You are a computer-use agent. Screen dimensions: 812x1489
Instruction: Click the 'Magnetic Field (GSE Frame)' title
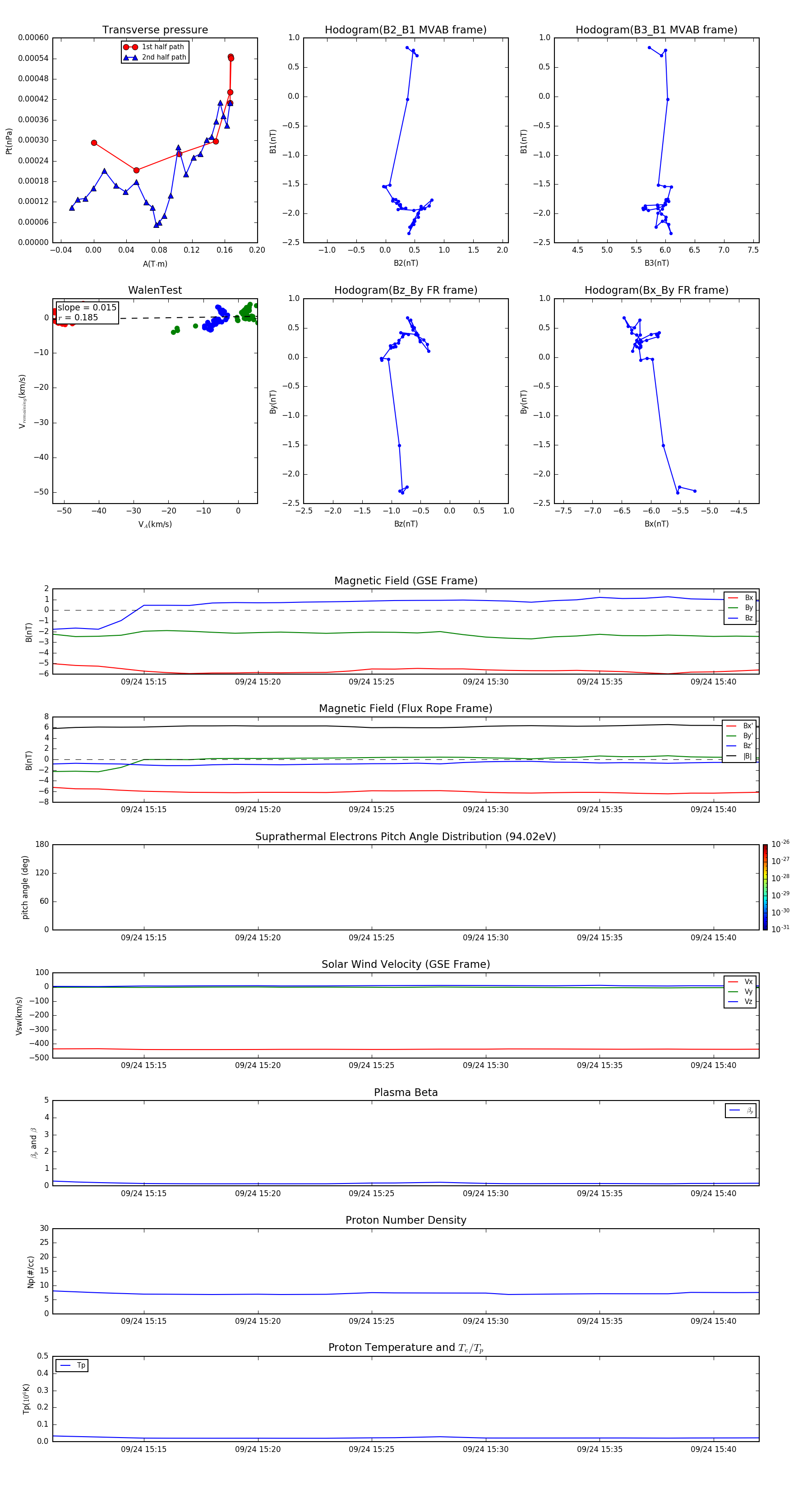[406, 581]
